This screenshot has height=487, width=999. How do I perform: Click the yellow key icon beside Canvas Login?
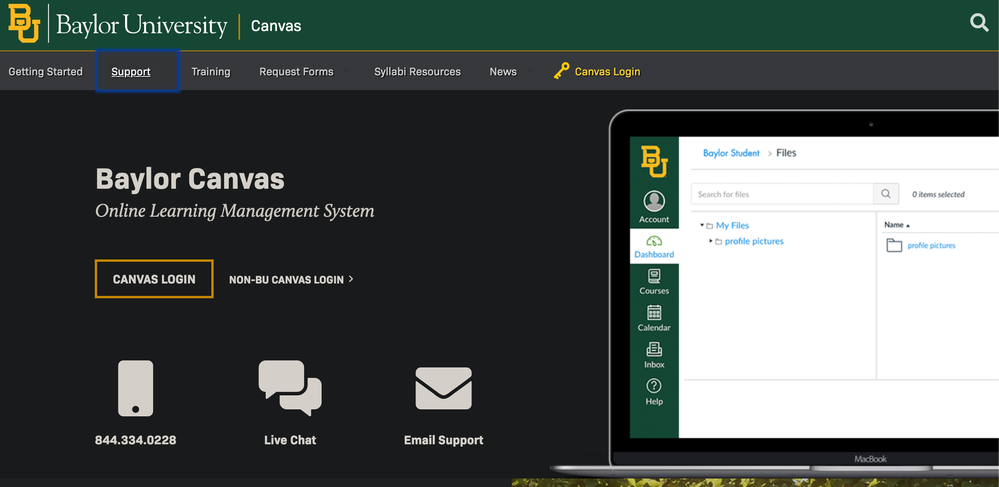[561, 71]
